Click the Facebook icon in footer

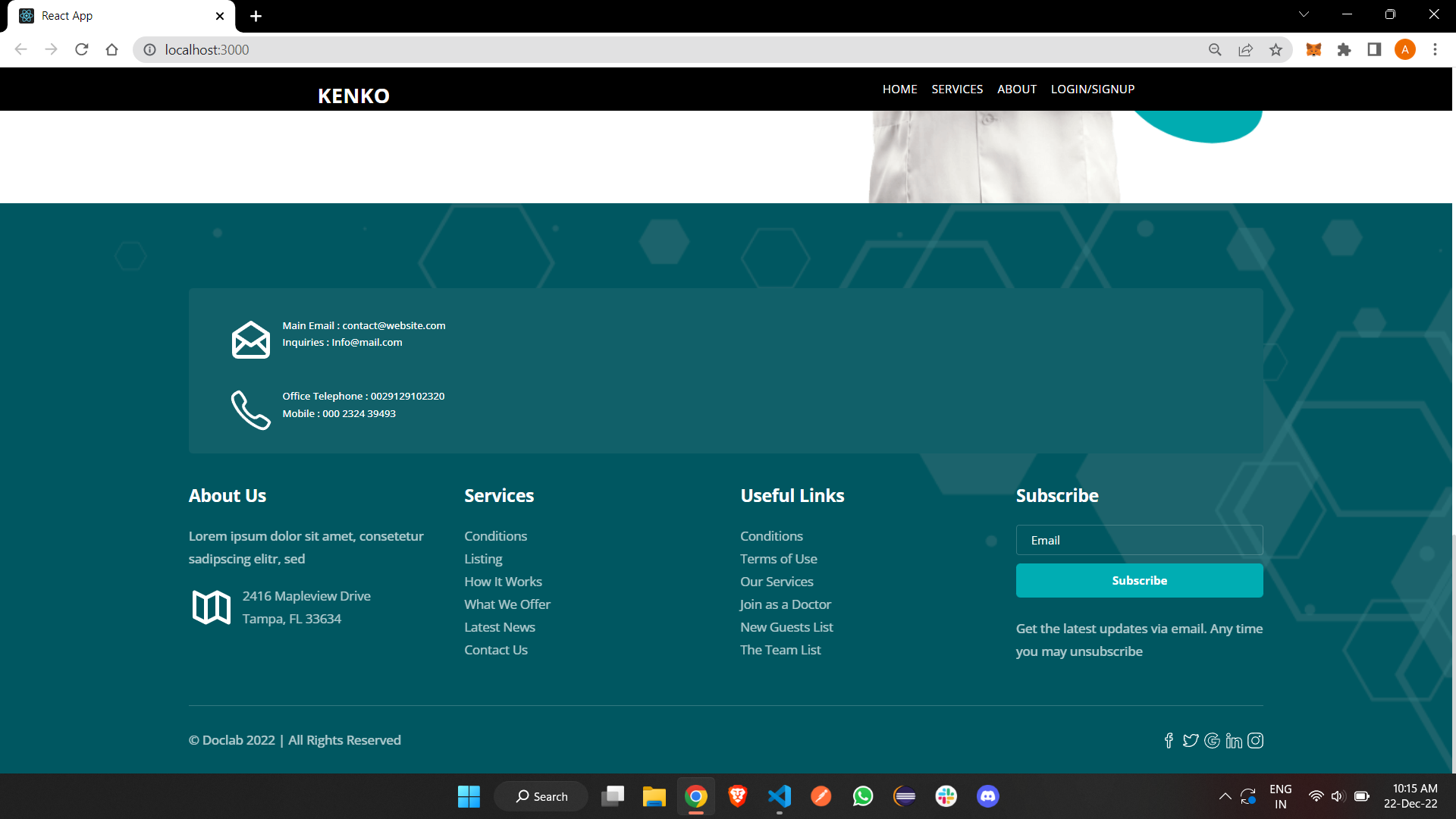[1169, 741]
